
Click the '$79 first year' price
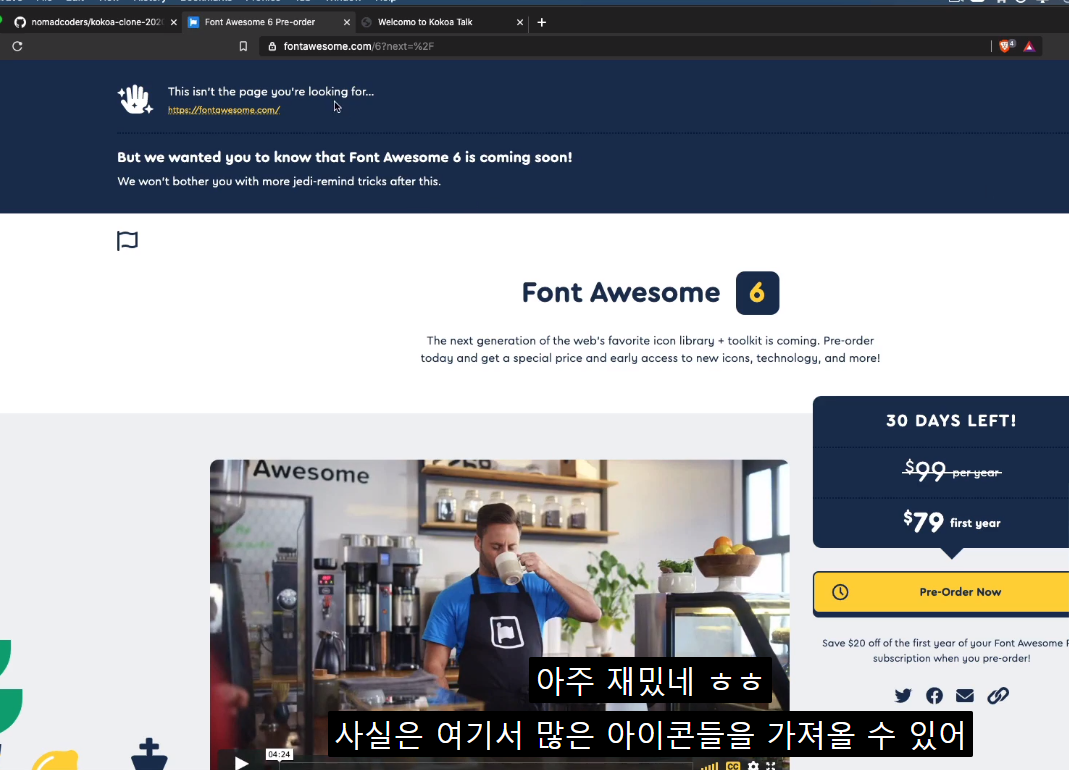tap(952, 522)
